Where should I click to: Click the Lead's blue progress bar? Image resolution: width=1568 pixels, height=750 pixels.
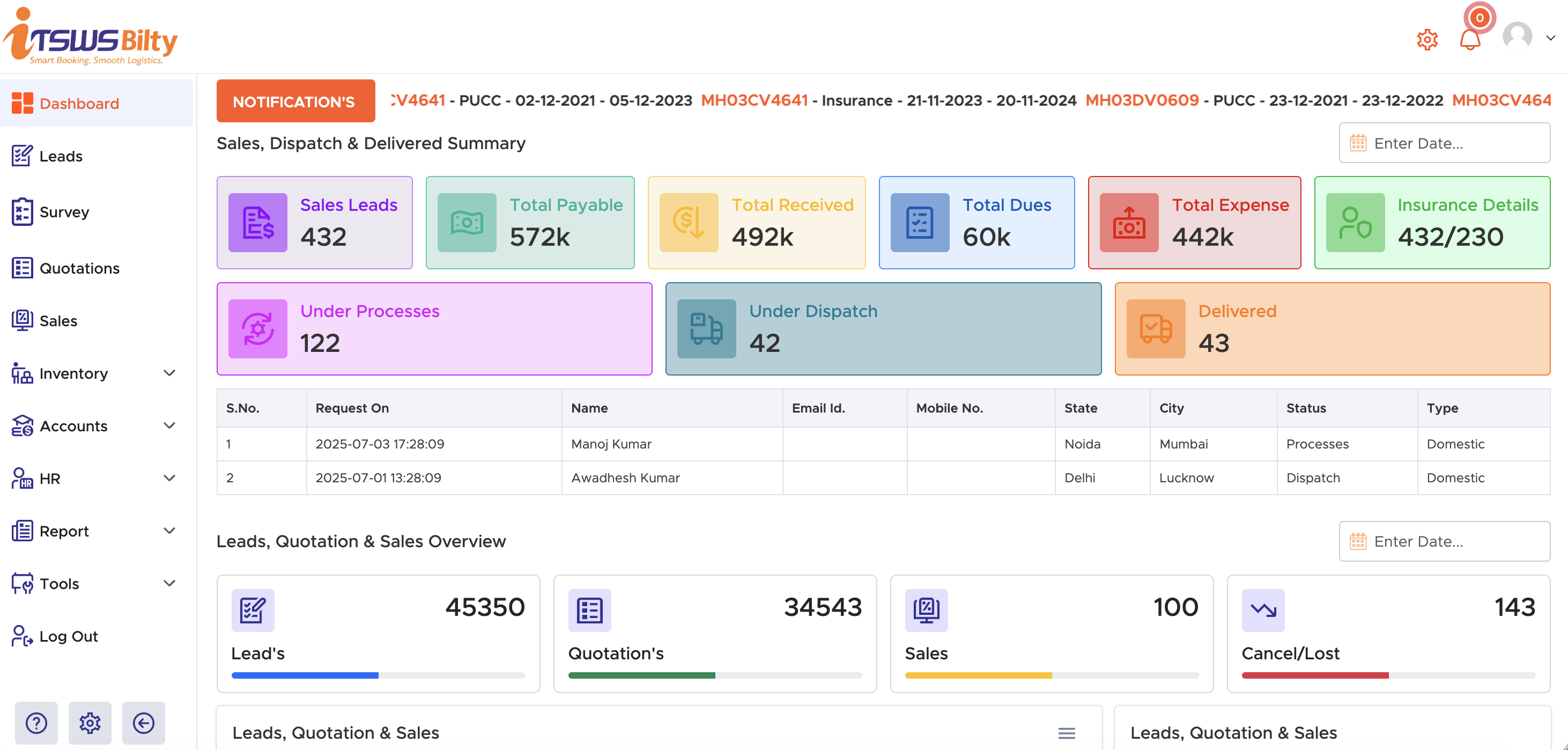305,674
